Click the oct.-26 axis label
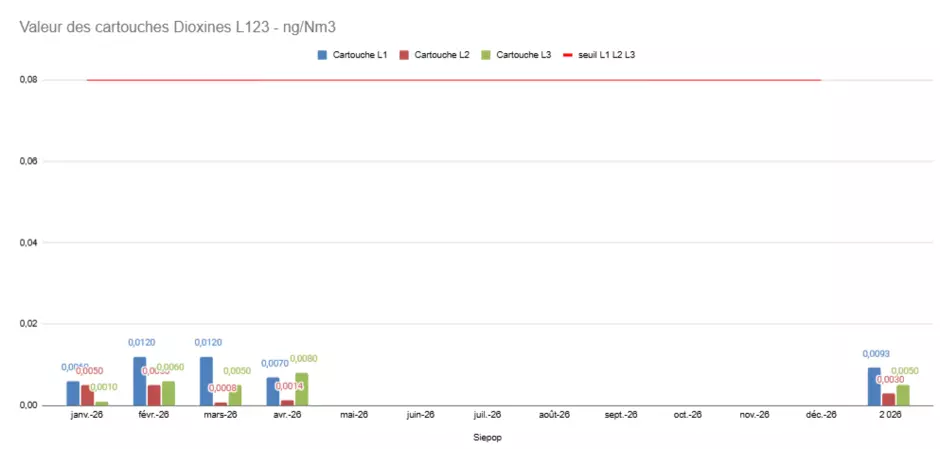 pos(687,414)
